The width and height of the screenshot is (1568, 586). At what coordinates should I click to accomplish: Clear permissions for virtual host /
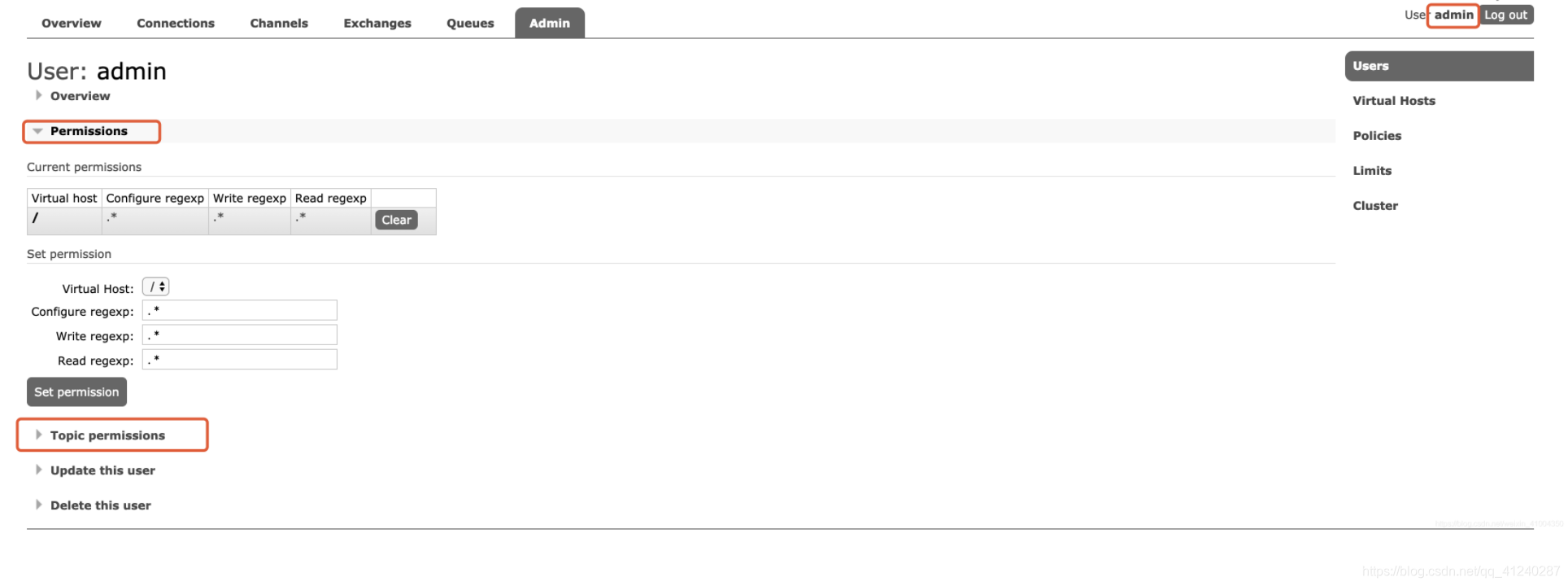click(x=395, y=220)
